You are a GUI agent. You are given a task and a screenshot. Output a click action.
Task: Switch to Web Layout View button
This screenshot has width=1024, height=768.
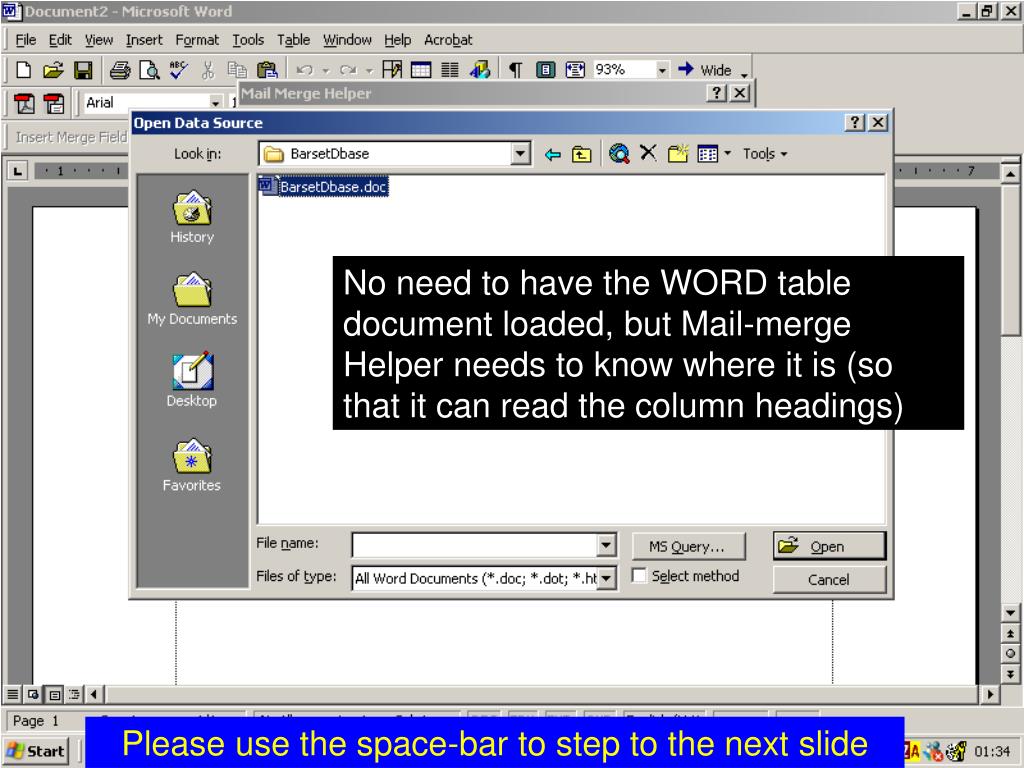[x=33, y=694]
